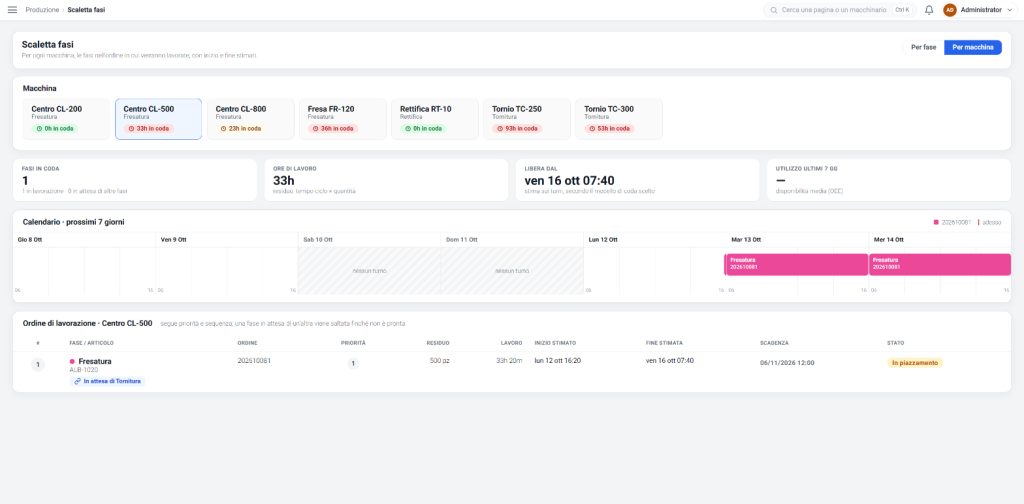Screen dimensions: 1024x504
Task: Select the Centro CL-200 machine card
Action: [66, 119]
